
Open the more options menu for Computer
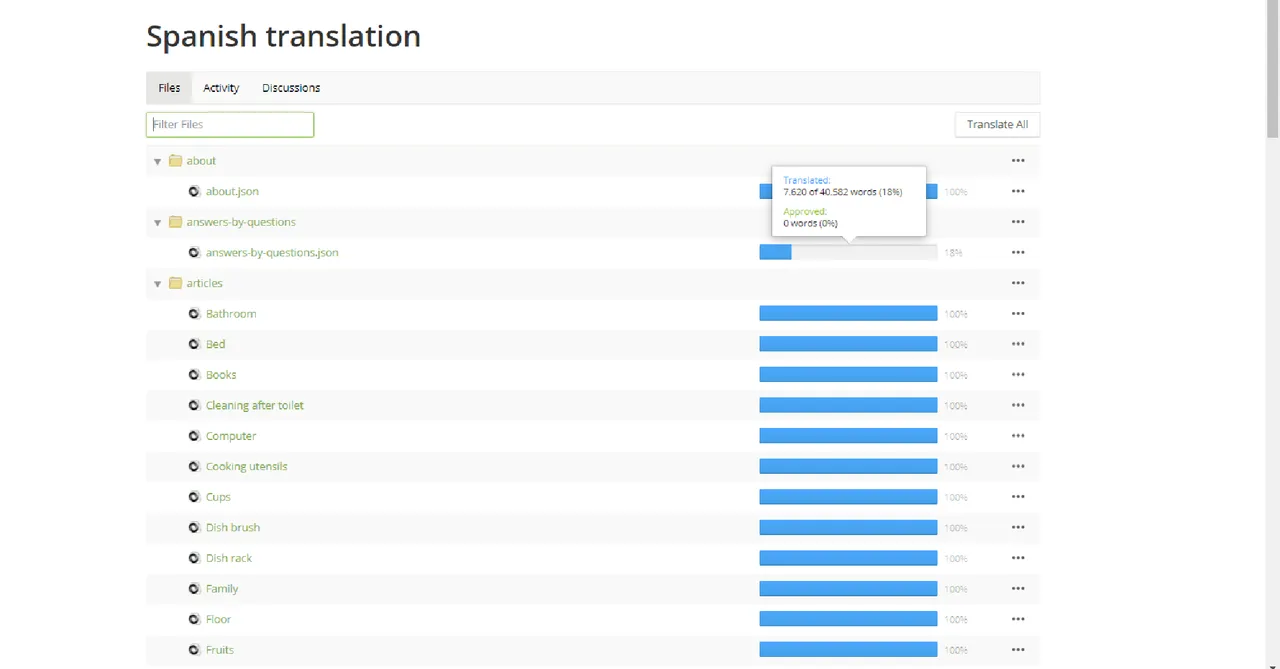click(1017, 436)
